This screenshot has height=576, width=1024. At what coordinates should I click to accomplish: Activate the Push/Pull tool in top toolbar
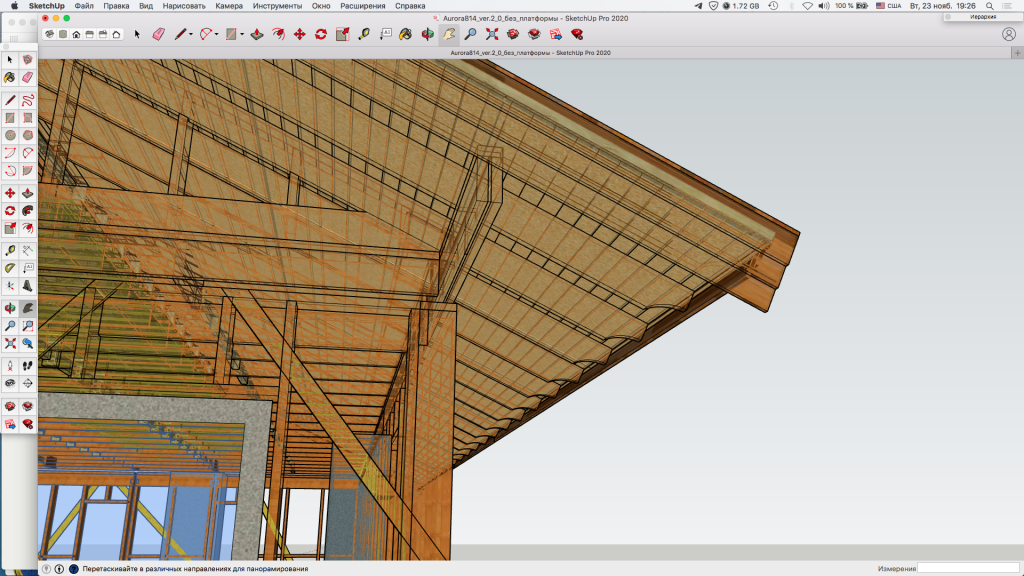[256, 34]
